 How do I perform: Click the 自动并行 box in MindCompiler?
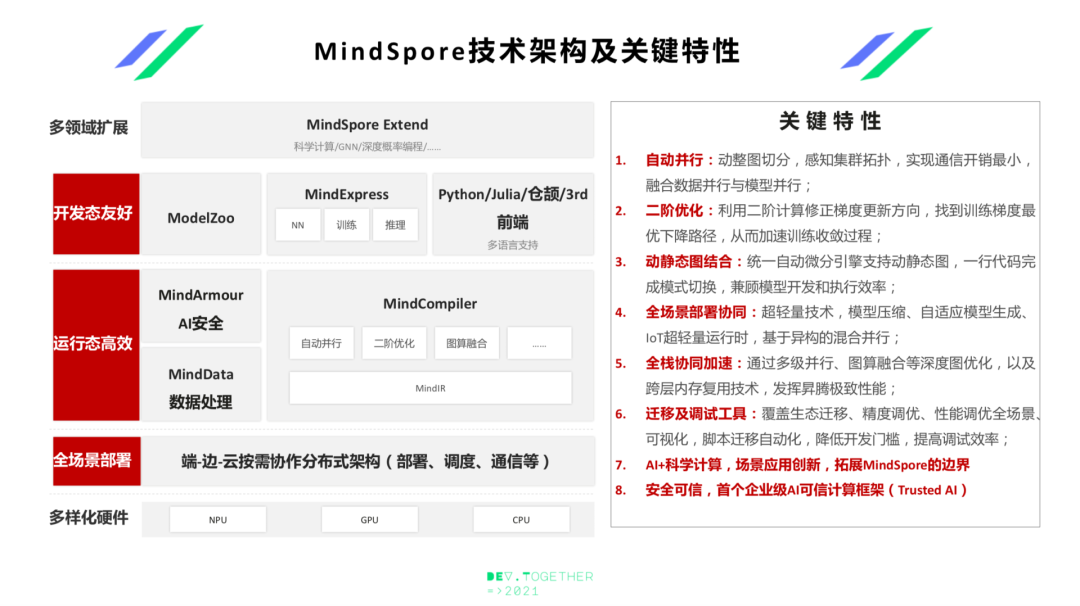click(x=321, y=343)
